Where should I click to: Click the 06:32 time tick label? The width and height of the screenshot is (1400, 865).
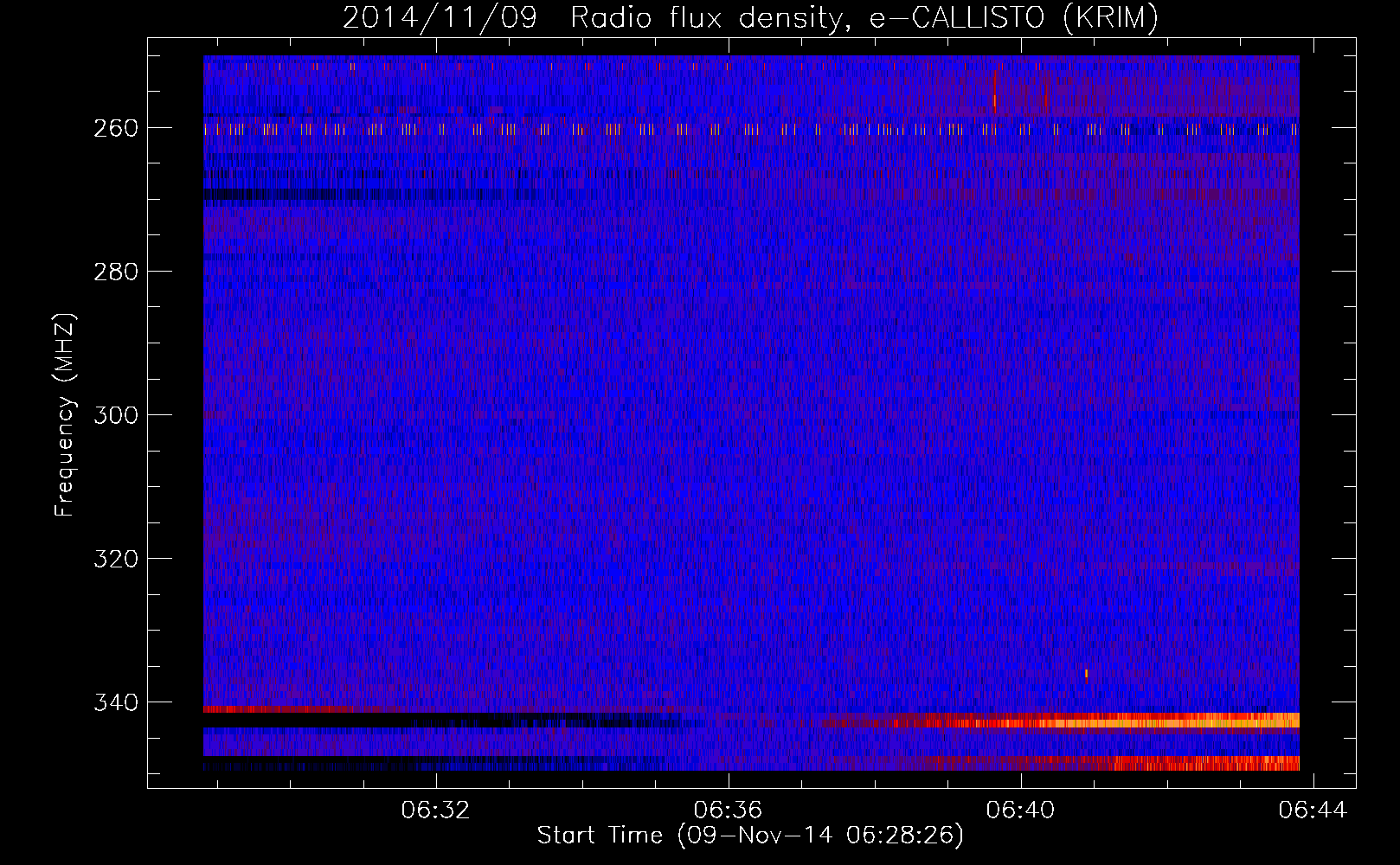(436, 810)
